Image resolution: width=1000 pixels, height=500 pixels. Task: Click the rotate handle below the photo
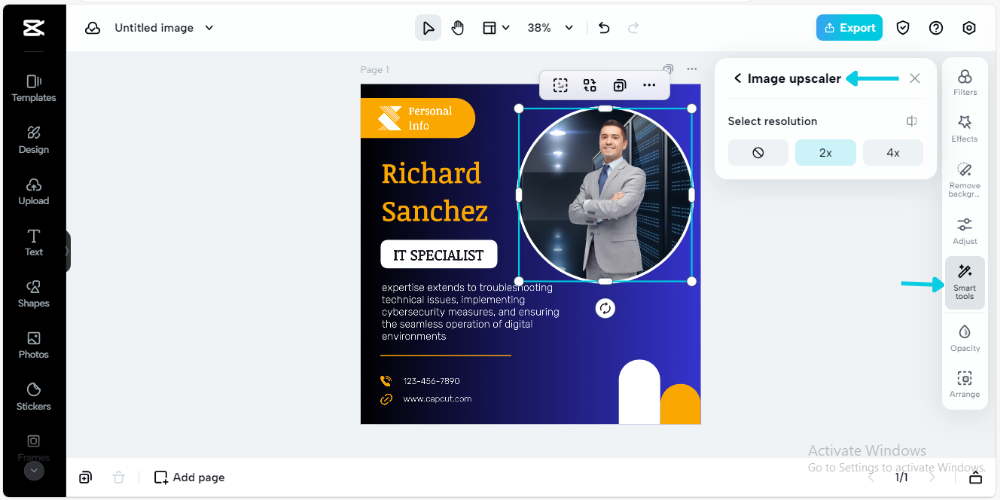605,309
